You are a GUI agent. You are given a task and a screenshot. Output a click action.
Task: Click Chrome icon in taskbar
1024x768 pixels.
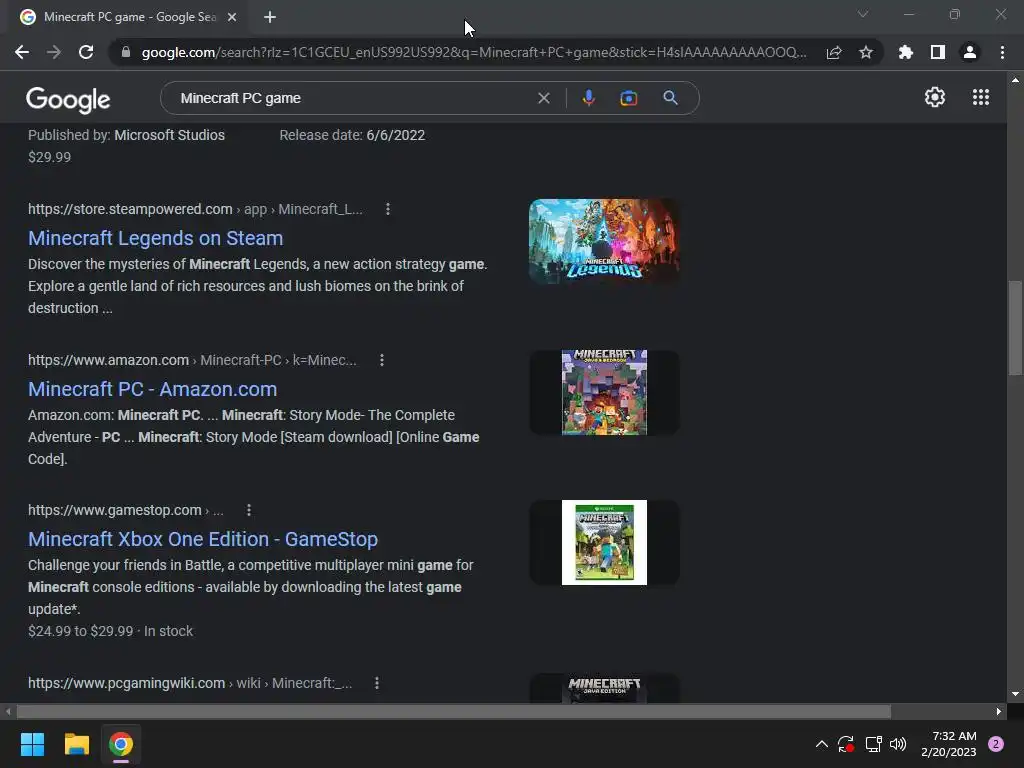121,744
